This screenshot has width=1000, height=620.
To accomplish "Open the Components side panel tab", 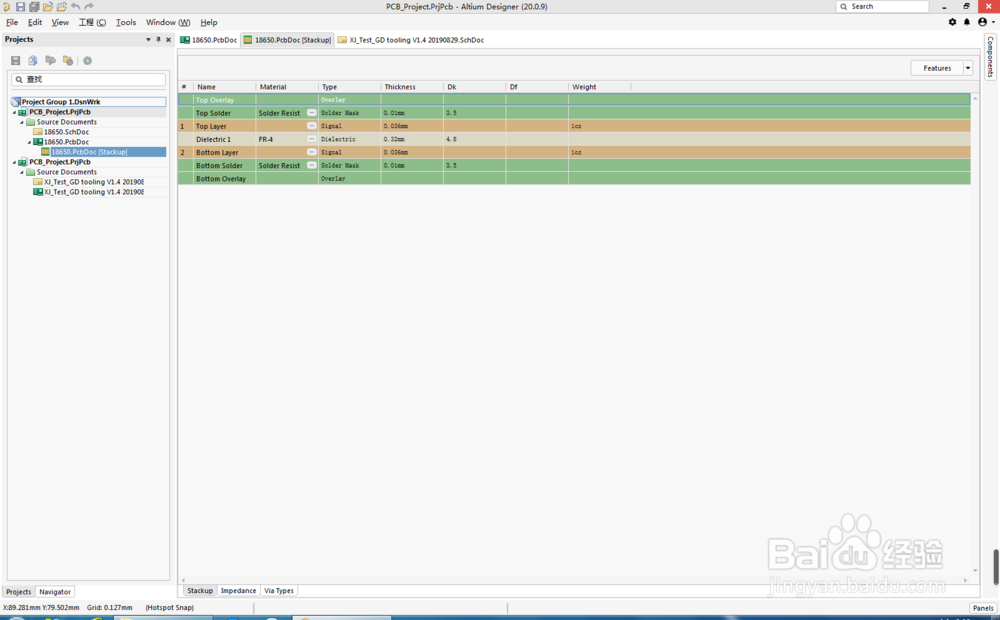I will [990, 56].
